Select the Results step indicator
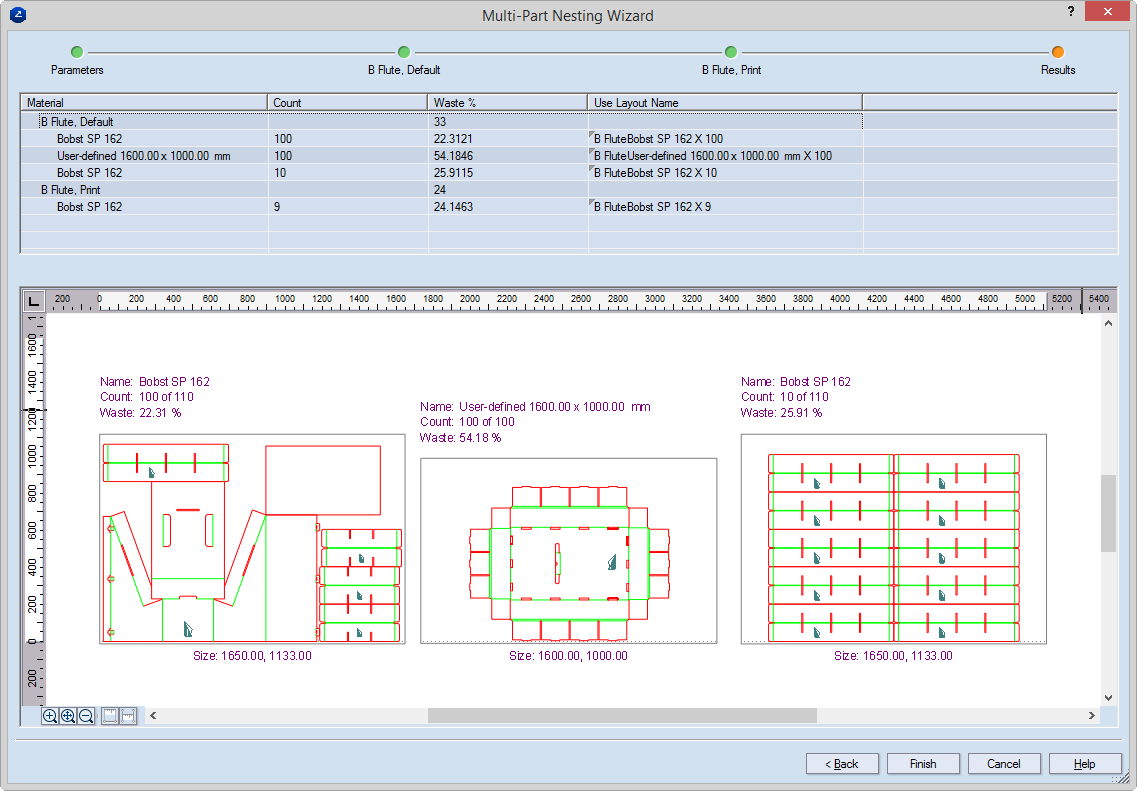This screenshot has width=1137, height=791. coord(1058,52)
